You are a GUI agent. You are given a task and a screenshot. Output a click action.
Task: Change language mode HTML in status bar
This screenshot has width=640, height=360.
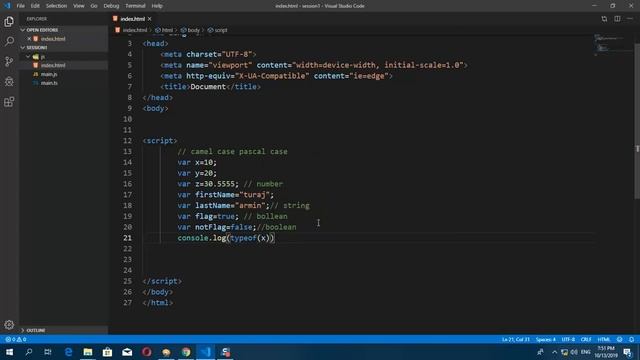pyautogui.click(x=604, y=339)
